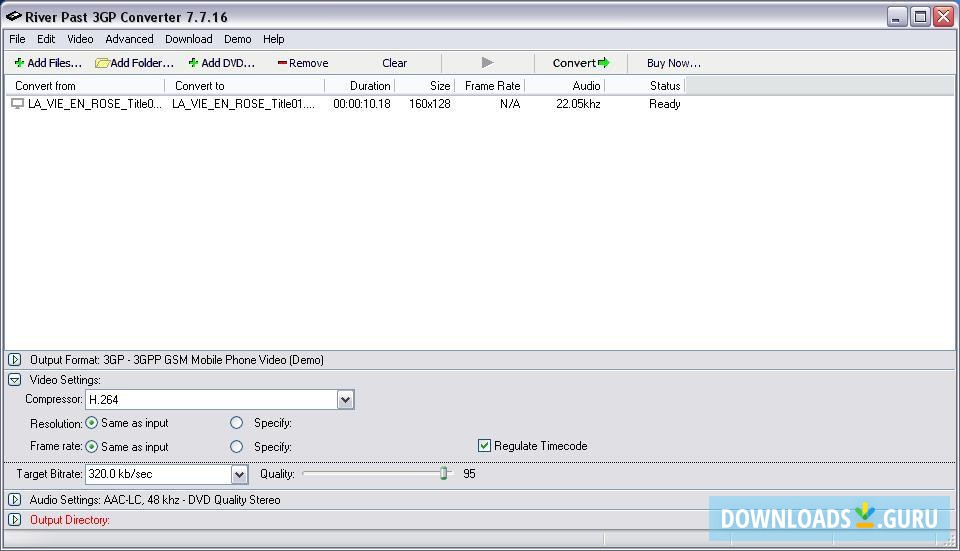Click the River Past app icon in title bar
Screen dimensions: 960x551
13,17
